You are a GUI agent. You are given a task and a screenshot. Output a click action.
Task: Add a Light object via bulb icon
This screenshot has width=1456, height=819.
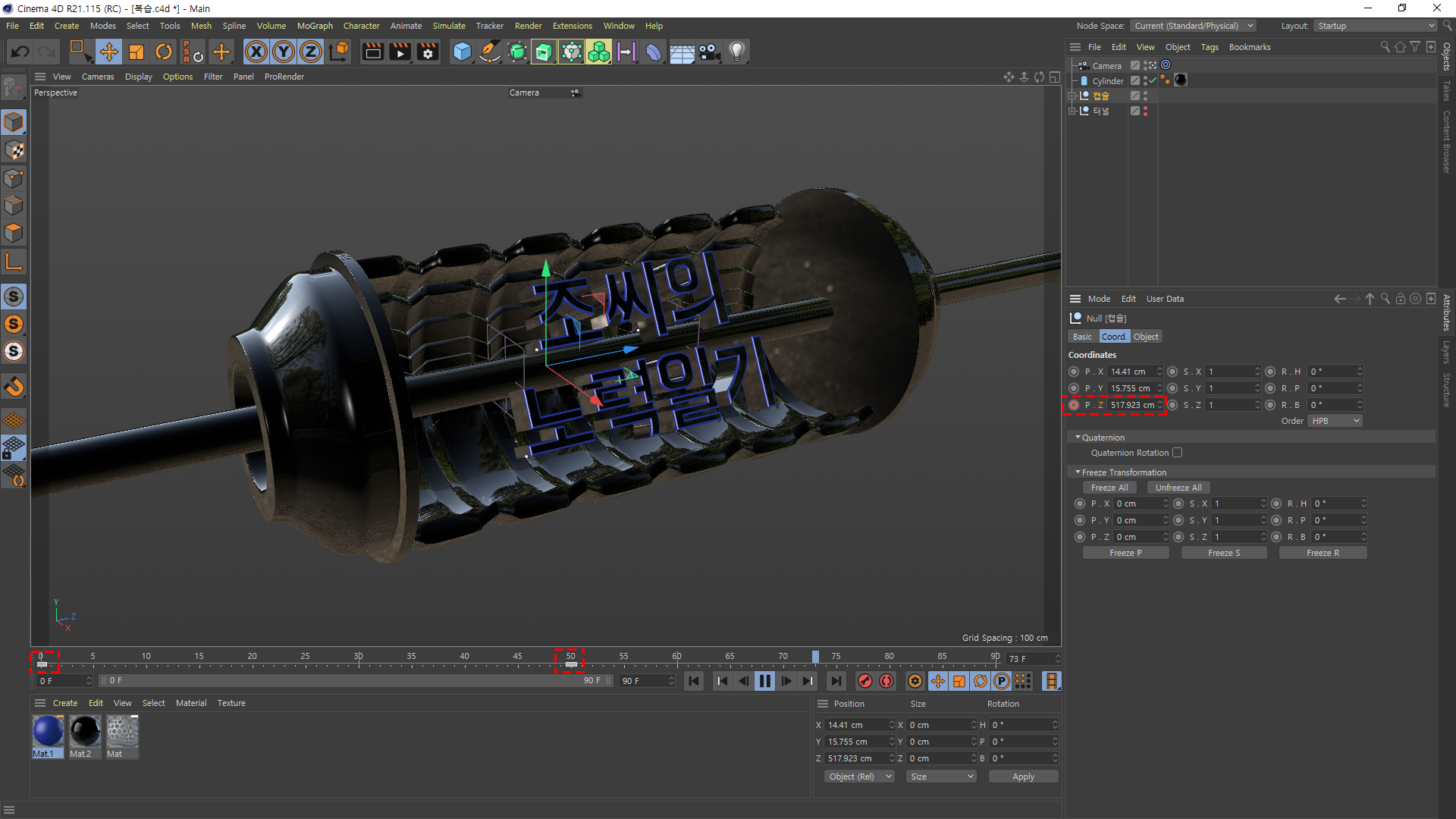pyautogui.click(x=736, y=52)
